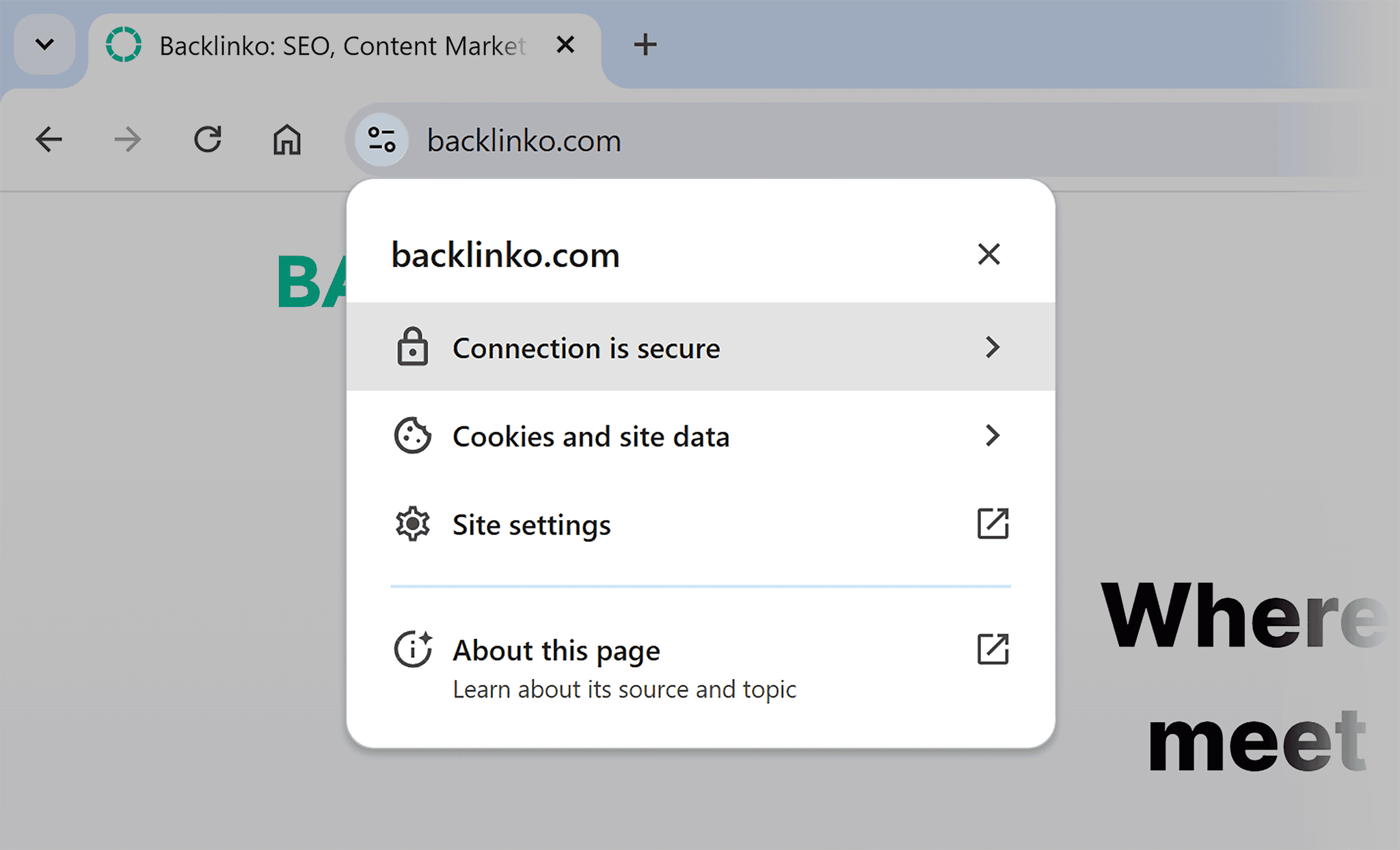
Task: Expand Cookies and site data chevron
Action: [x=993, y=435]
